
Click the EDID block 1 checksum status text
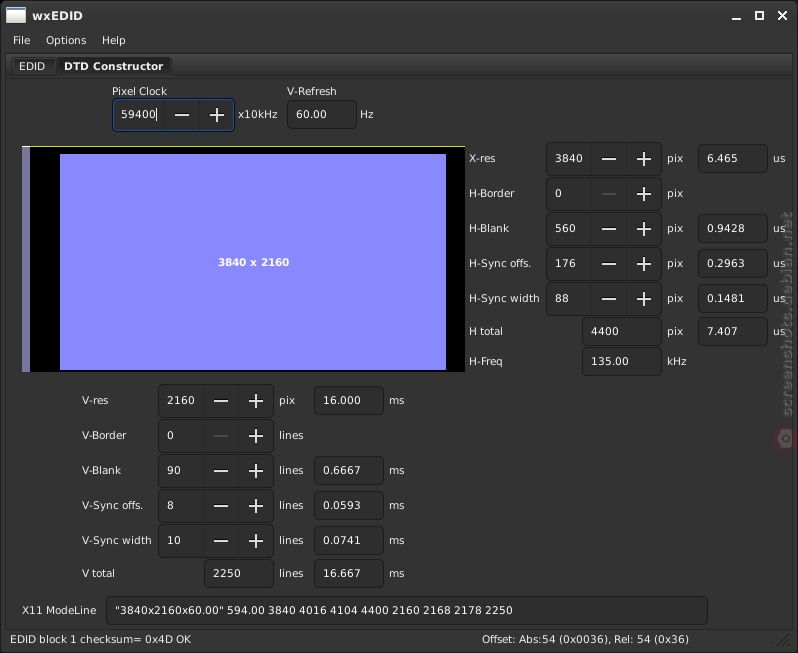click(100, 639)
